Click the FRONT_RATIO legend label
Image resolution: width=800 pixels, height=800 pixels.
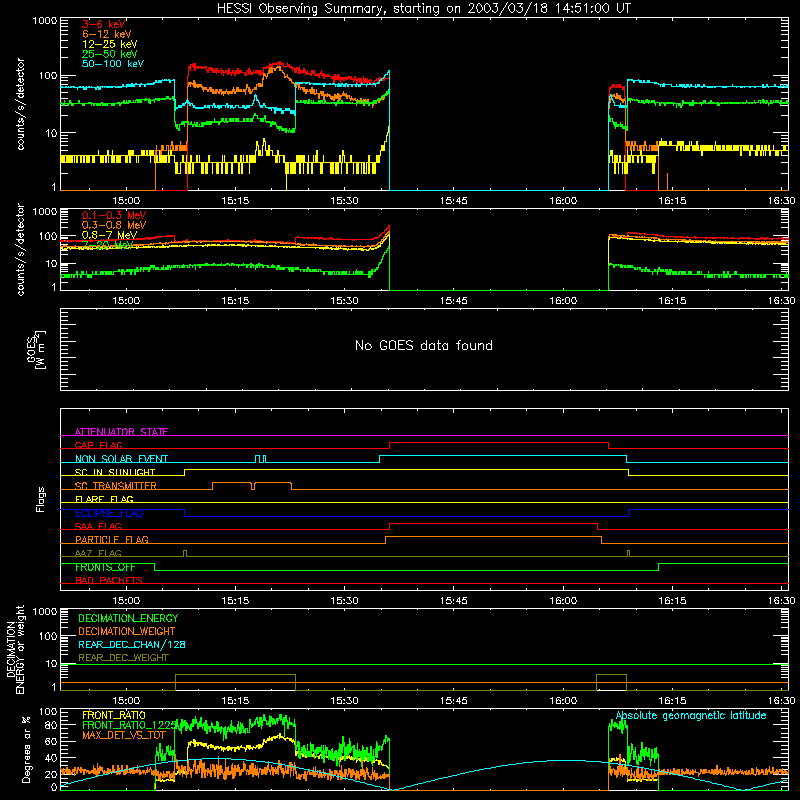[x=114, y=715]
